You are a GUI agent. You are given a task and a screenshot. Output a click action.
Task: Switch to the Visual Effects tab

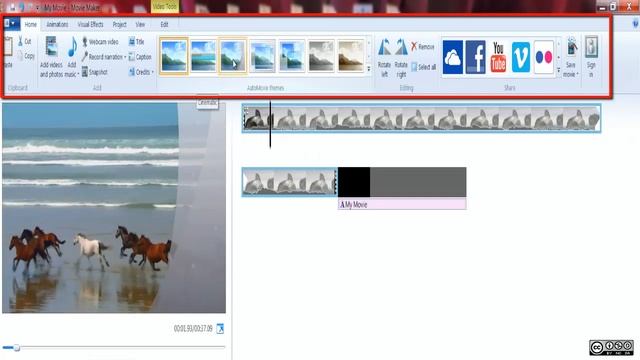tap(90, 24)
